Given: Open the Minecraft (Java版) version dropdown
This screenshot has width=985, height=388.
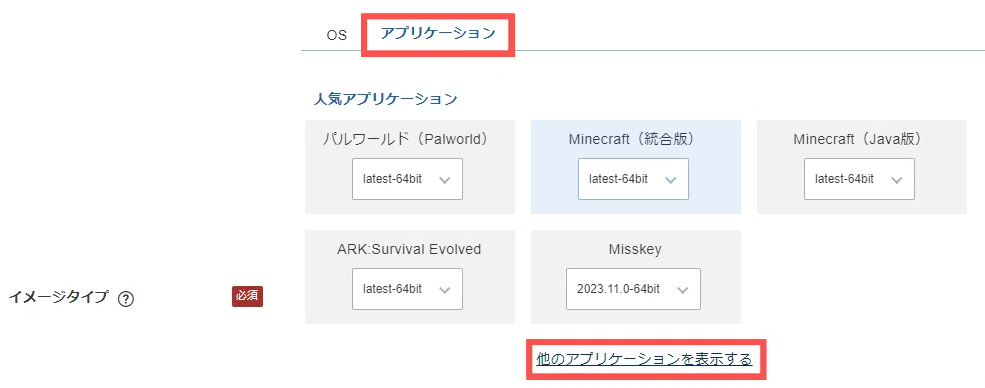Looking at the screenshot, I should 859,179.
